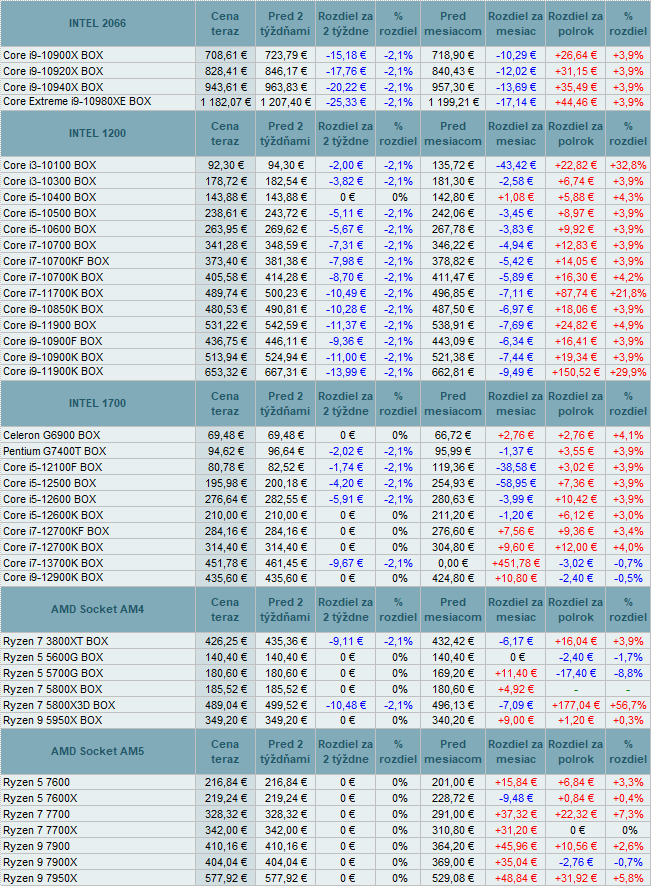Click the Core i9-10900F BOX row name

coord(53,341)
